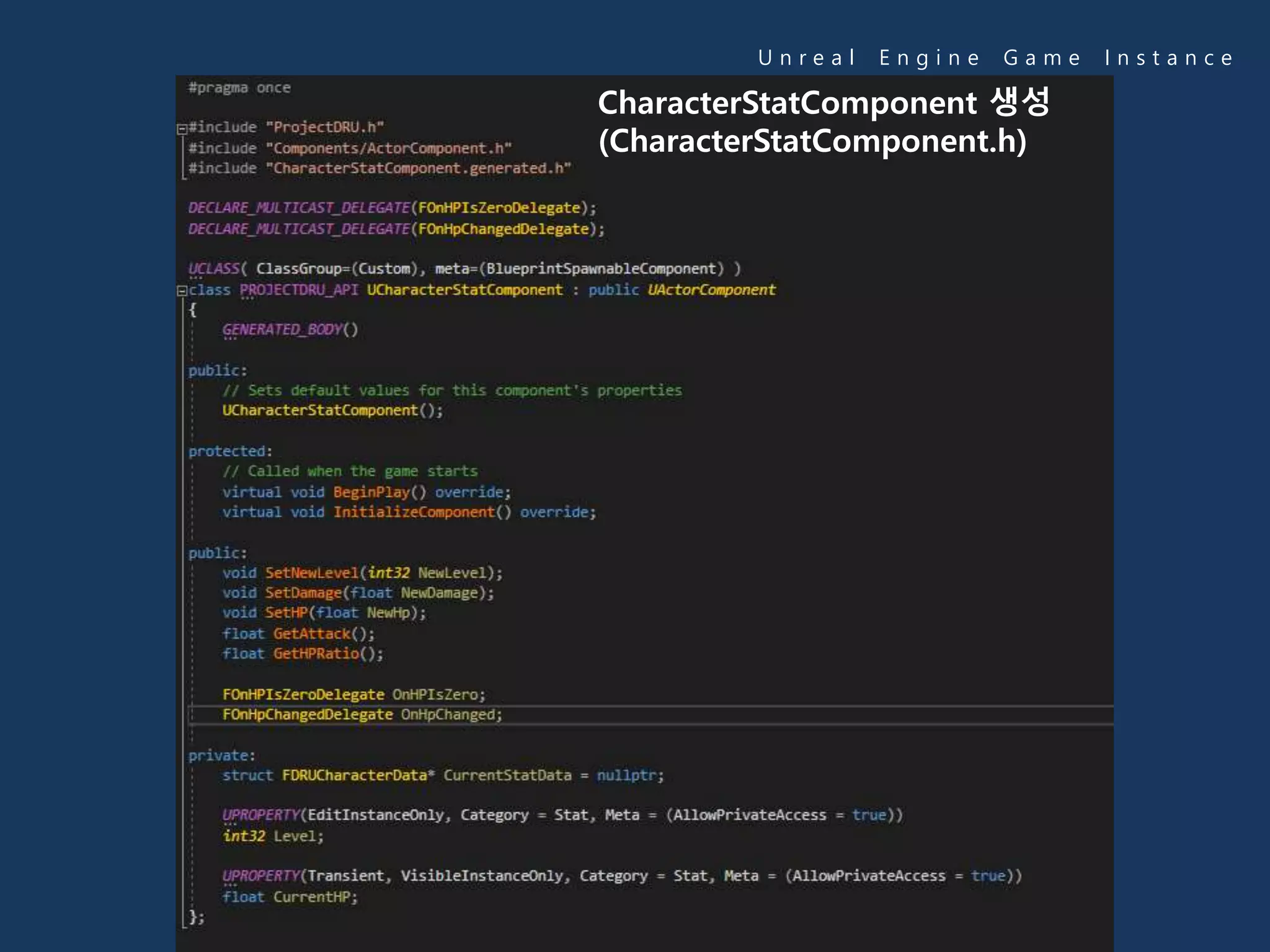Click VisibleInstanceOnly in the Transient UPROPERTY
The width and height of the screenshot is (1270, 952).
point(482,876)
